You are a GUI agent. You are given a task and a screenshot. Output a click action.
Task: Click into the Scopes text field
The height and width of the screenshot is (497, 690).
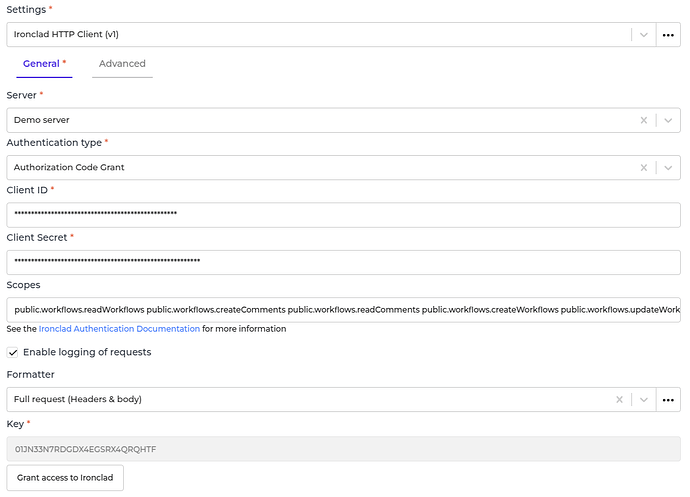(x=343, y=310)
